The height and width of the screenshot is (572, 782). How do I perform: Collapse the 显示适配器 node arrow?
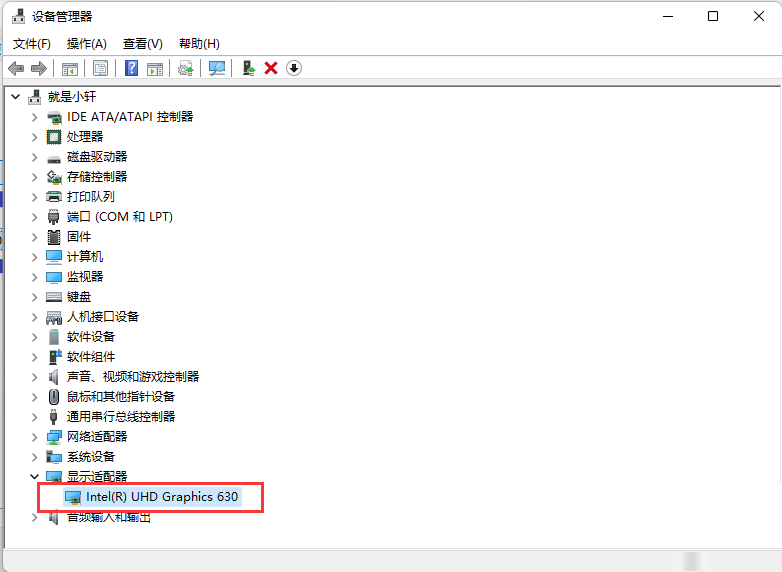point(34,477)
